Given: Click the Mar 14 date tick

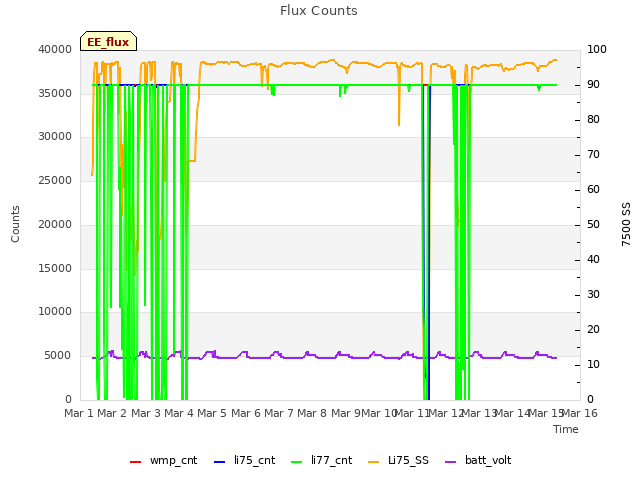Looking at the screenshot, I should click(x=512, y=413).
